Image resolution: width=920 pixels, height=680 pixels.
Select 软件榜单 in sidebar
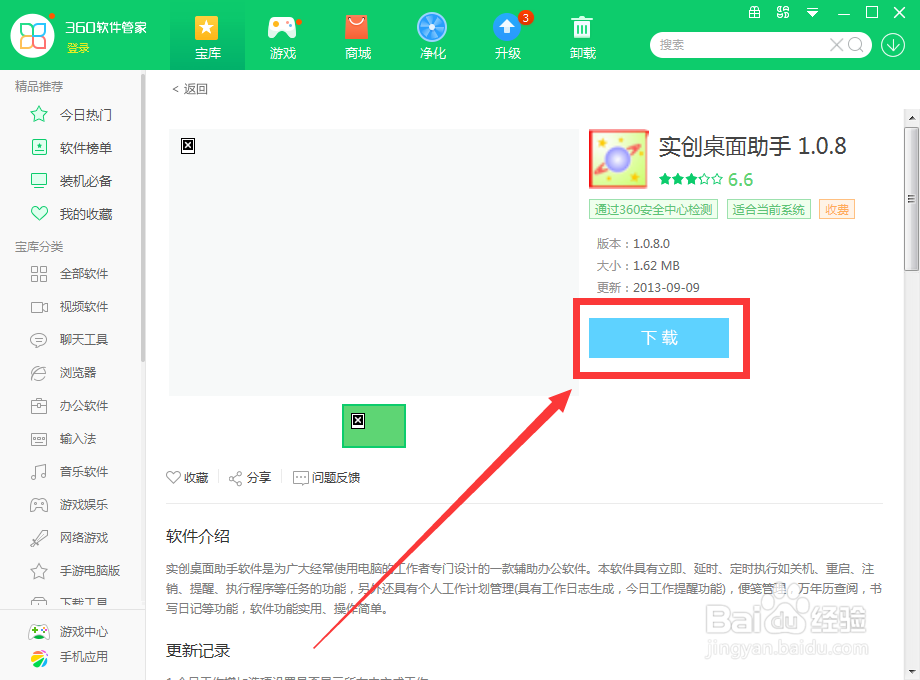(71, 148)
